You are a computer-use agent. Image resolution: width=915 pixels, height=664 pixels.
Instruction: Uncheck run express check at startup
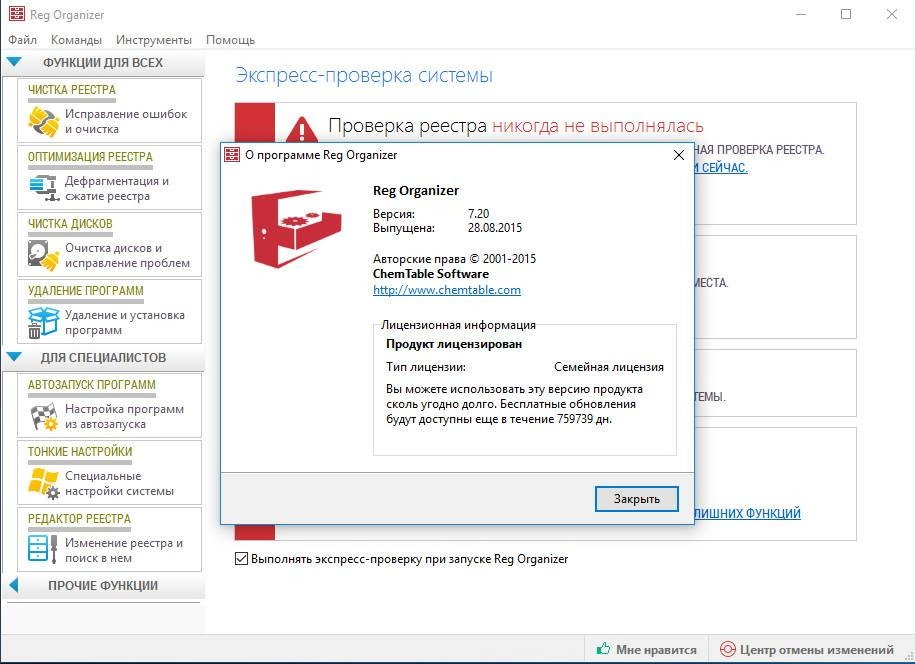[241, 558]
